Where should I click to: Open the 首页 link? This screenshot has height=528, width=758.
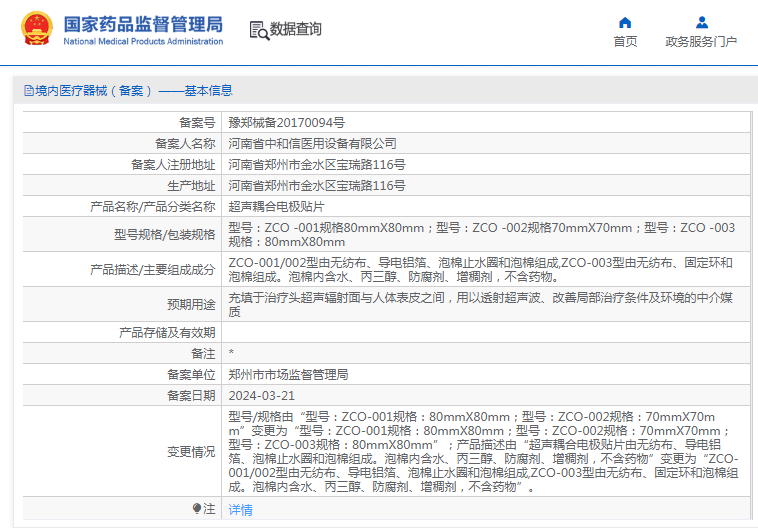625,42
